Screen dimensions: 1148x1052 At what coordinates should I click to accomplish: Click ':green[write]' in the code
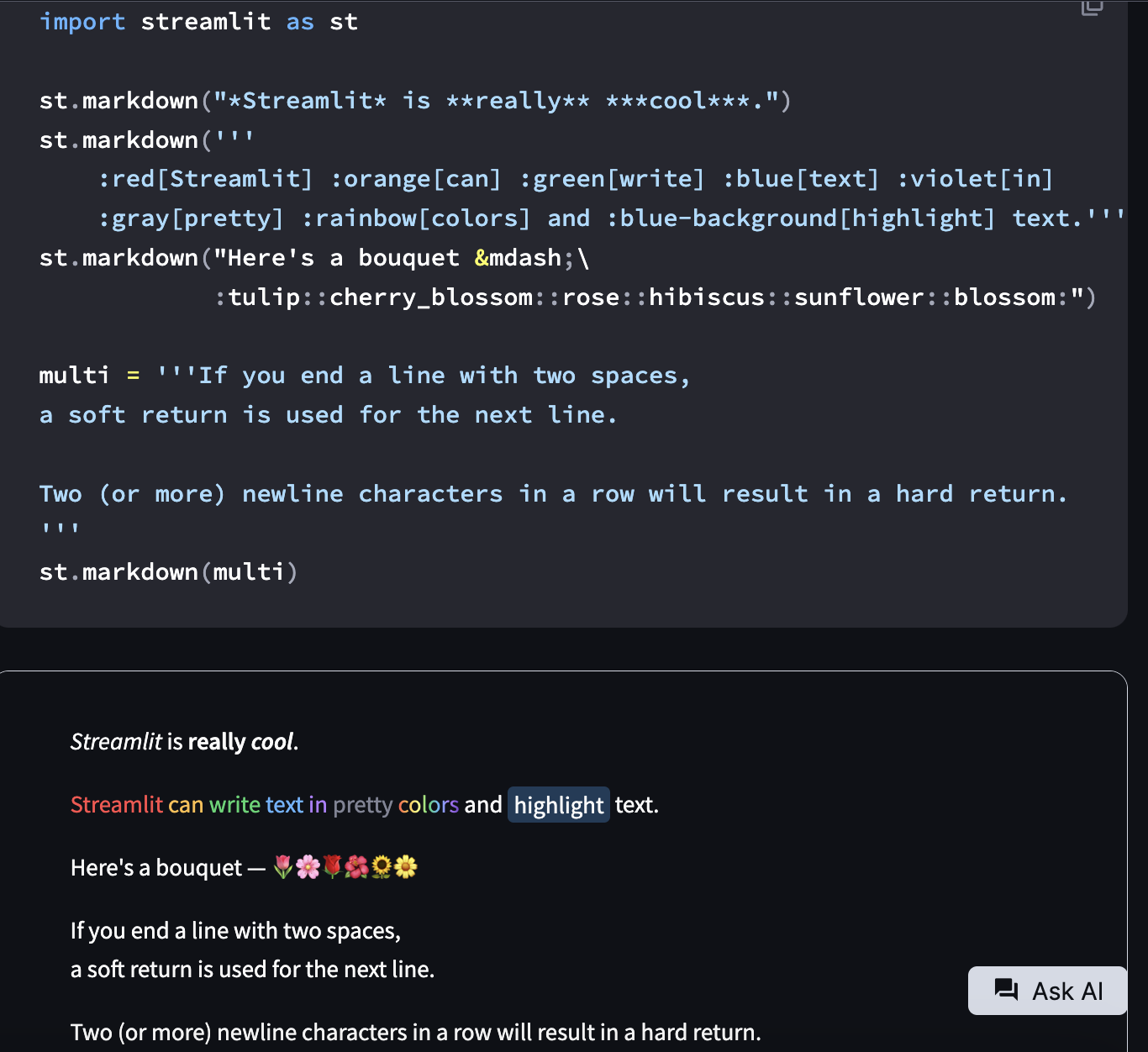pos(612,179)
